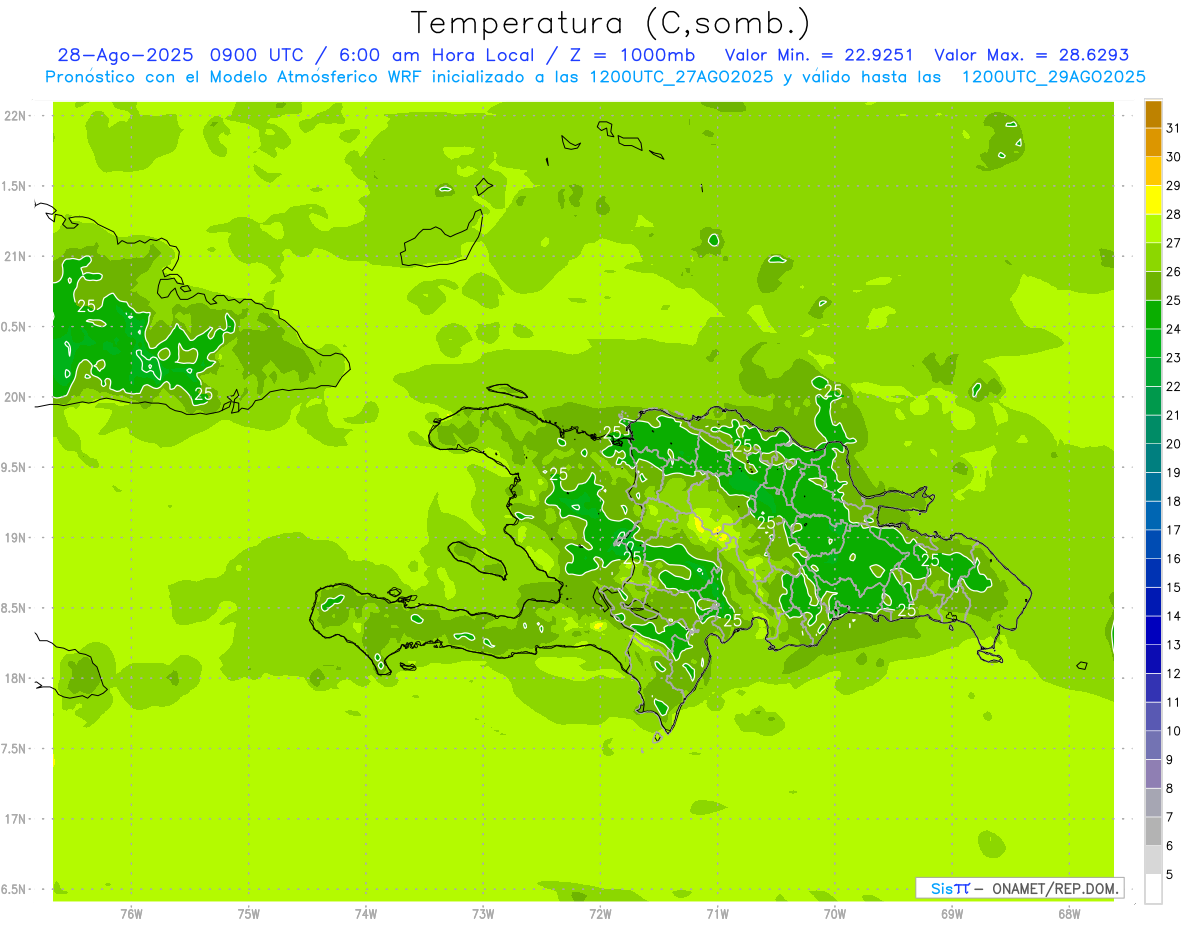This screenshot has height=927, width=1200.
Task: Click the '73W' longitude label
Action: [483, 913]
